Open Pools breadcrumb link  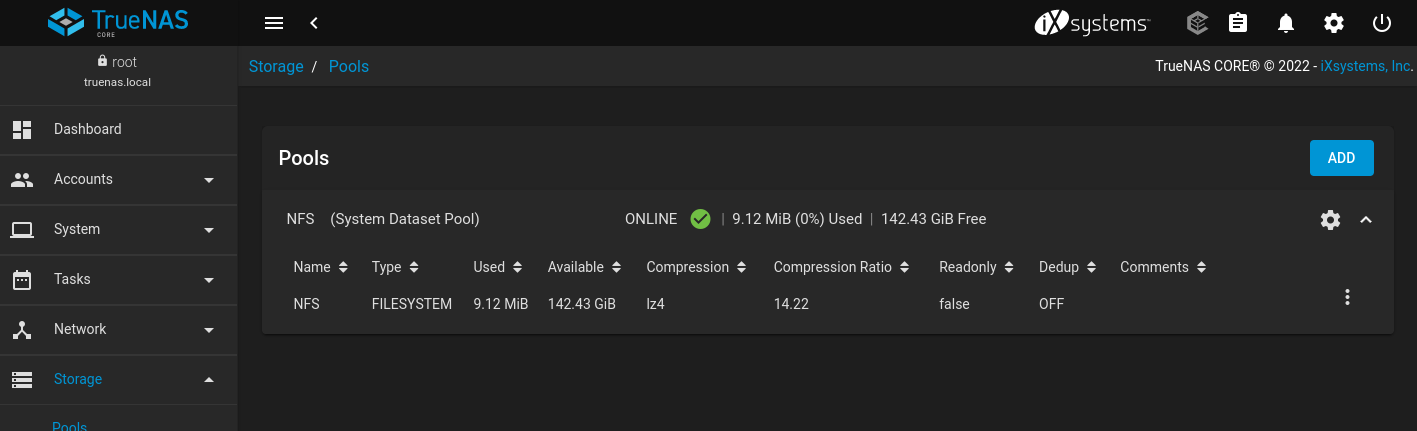click(349, 66)
